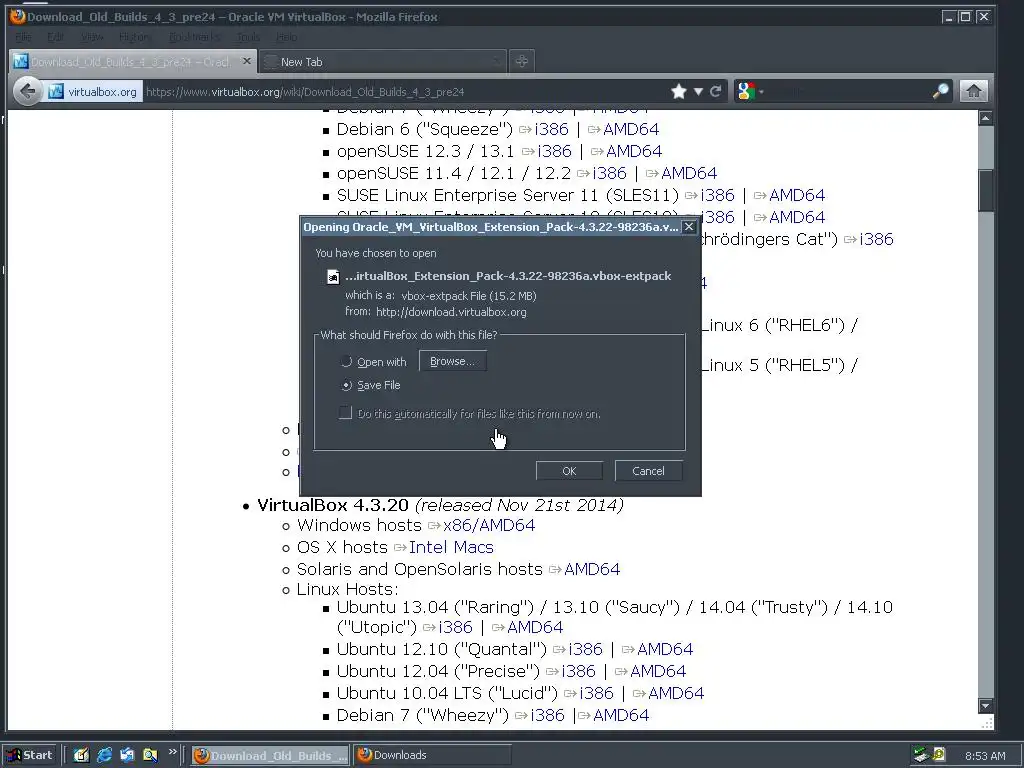This screenshot has height=768, width=1024.
Task: Click the virtualbox.org site identity button
Action: click(93, 91)
